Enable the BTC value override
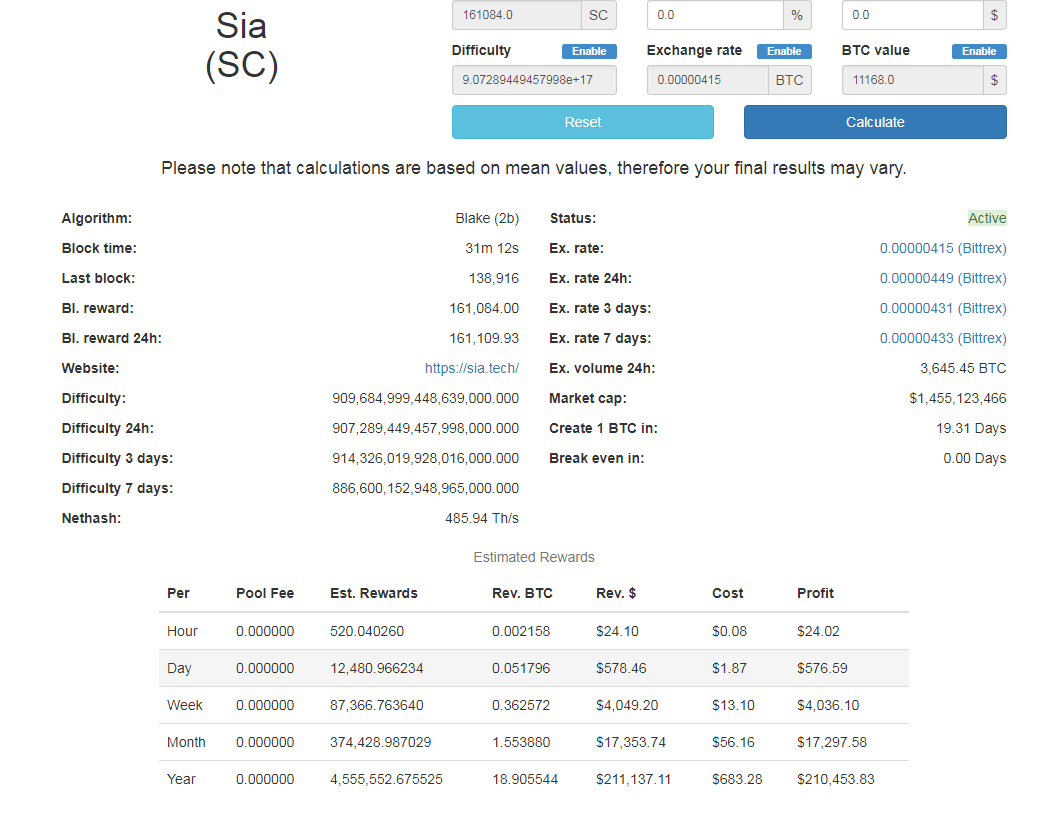Screen dimensions: 1050x814 [979, 51]
